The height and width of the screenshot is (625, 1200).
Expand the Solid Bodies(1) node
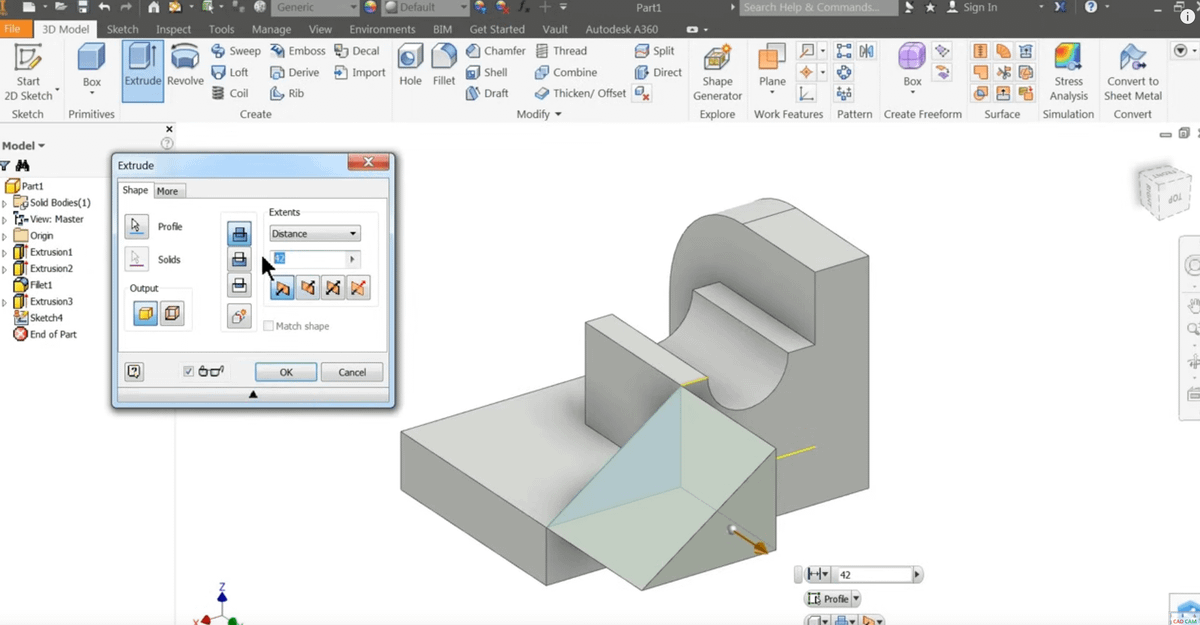5,203
